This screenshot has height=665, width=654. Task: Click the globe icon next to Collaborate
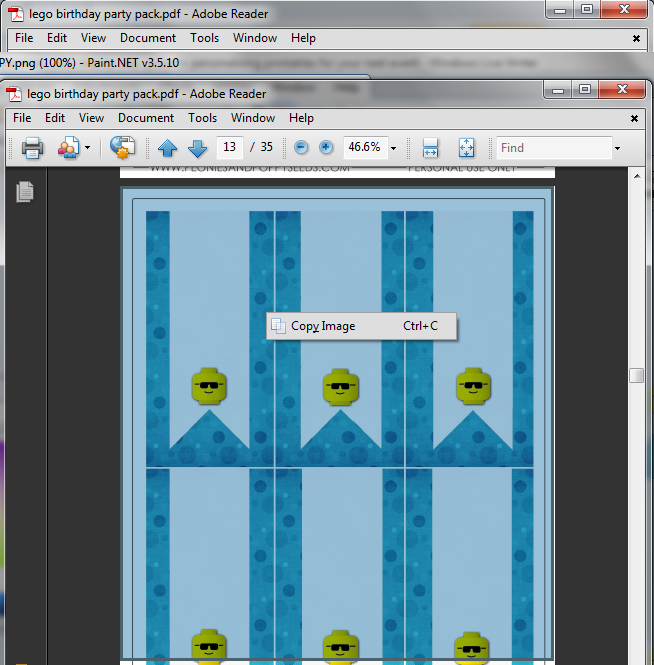pyautogui.click(x=122, y=148)
